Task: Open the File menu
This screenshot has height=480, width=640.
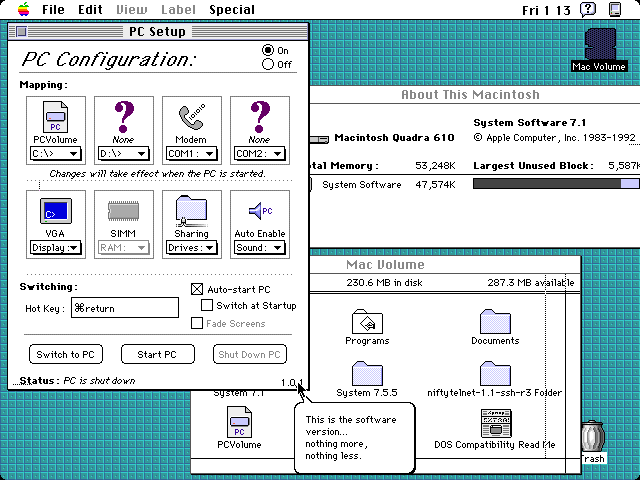Action: pos(53,9)
